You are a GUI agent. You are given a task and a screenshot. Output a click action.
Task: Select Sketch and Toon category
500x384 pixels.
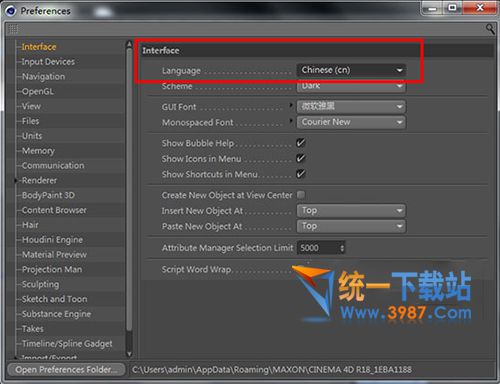[x=55, y=299]
